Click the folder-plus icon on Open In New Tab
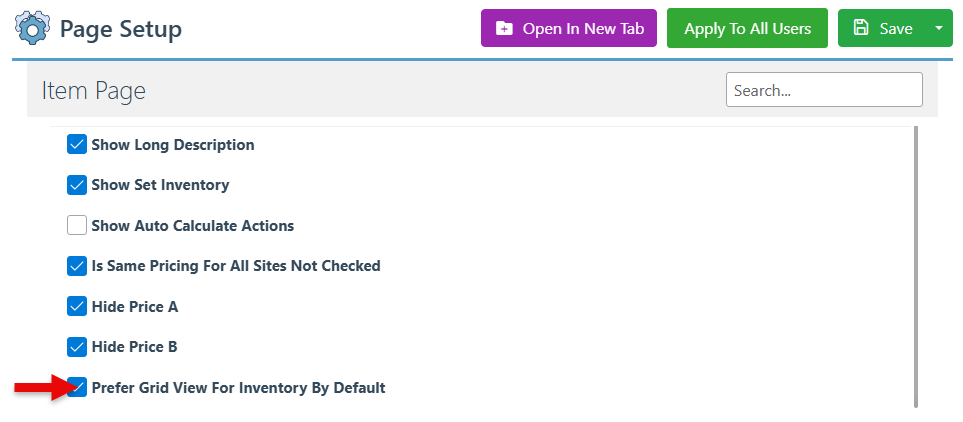Image resolution: width=963 pixels, height=422 pixels. [x=504, y=29]
